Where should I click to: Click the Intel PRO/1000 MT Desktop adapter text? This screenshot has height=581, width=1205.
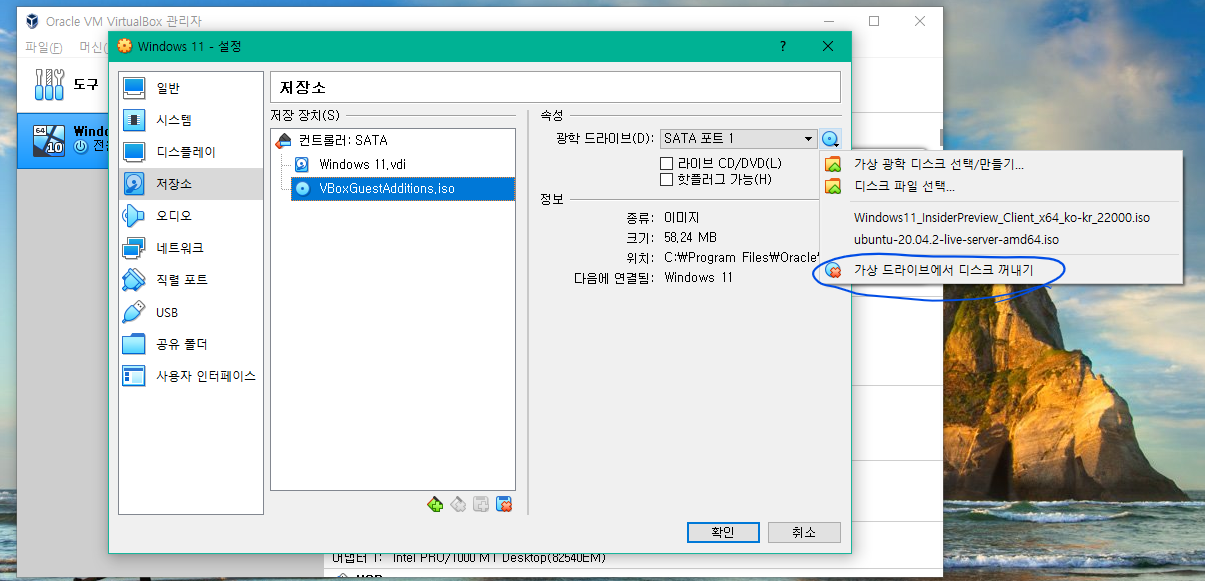pyautogui.click(x=499, y=558)
